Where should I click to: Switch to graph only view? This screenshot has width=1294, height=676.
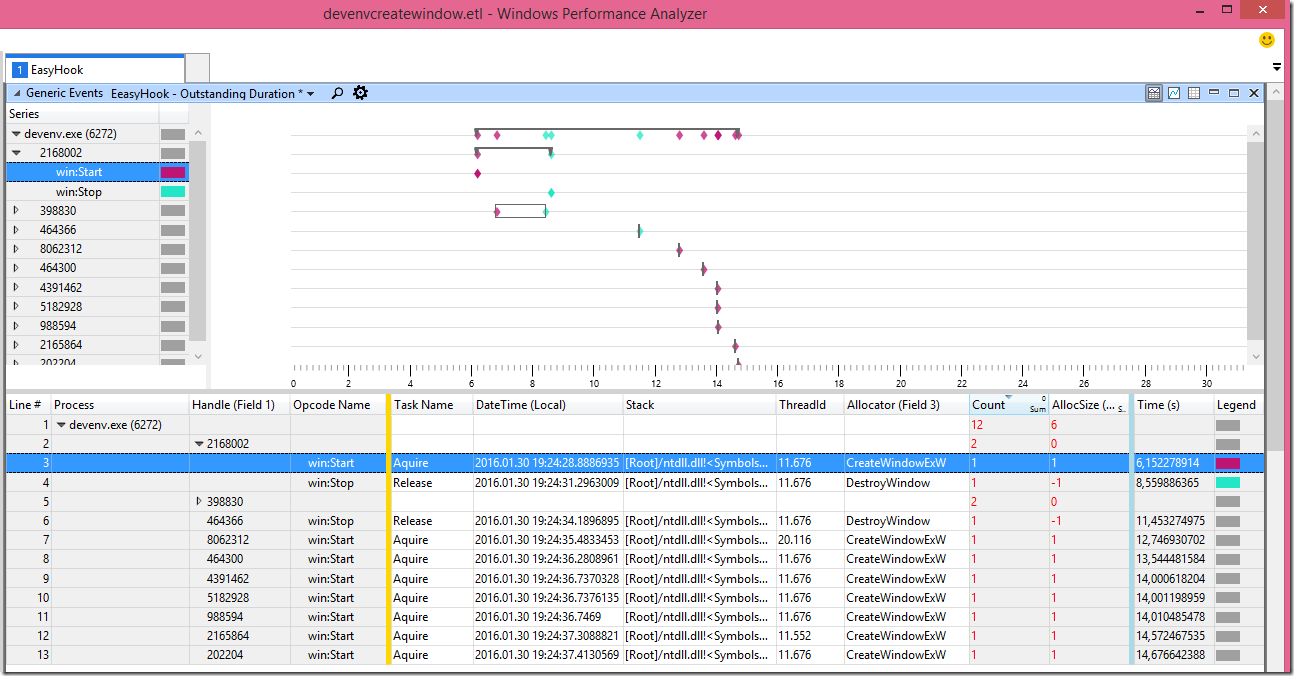[1174, 93]
